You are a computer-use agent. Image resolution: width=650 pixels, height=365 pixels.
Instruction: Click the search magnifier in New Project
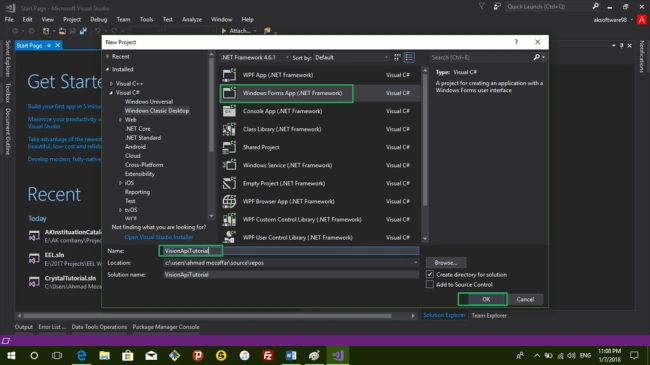(x=536, y=57)
